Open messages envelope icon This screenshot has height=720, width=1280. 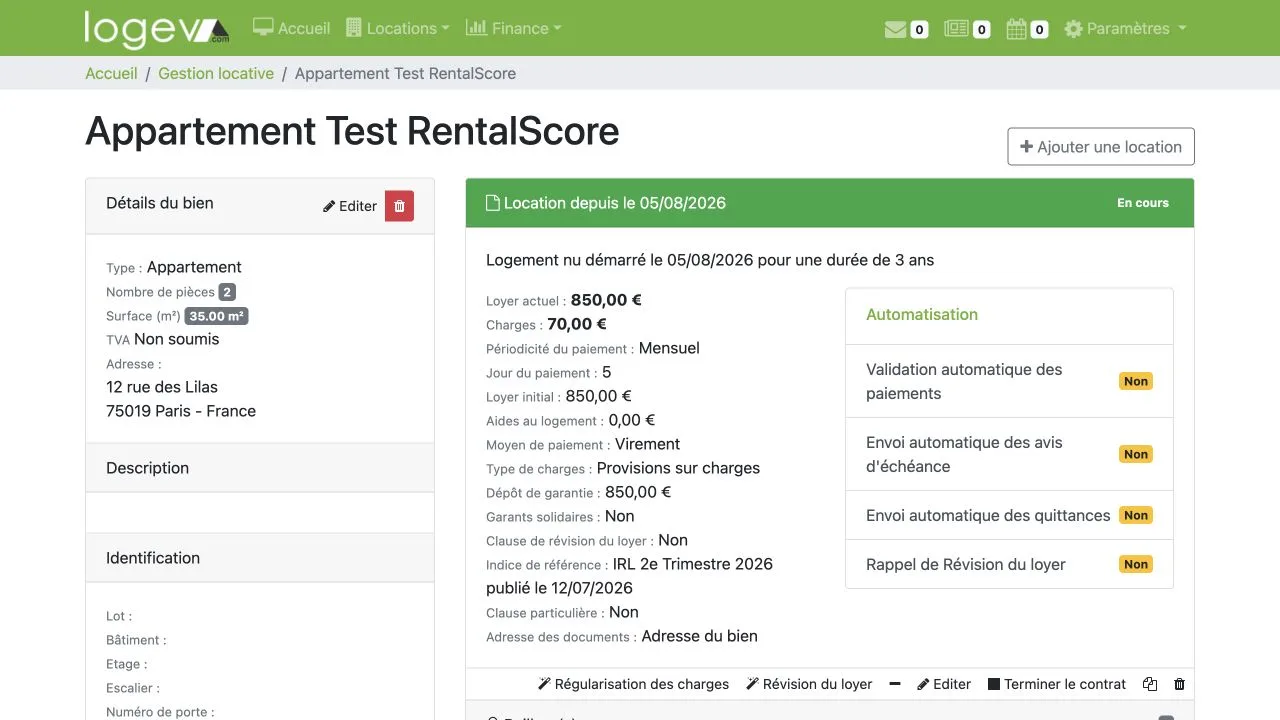(x=895, y=29)
